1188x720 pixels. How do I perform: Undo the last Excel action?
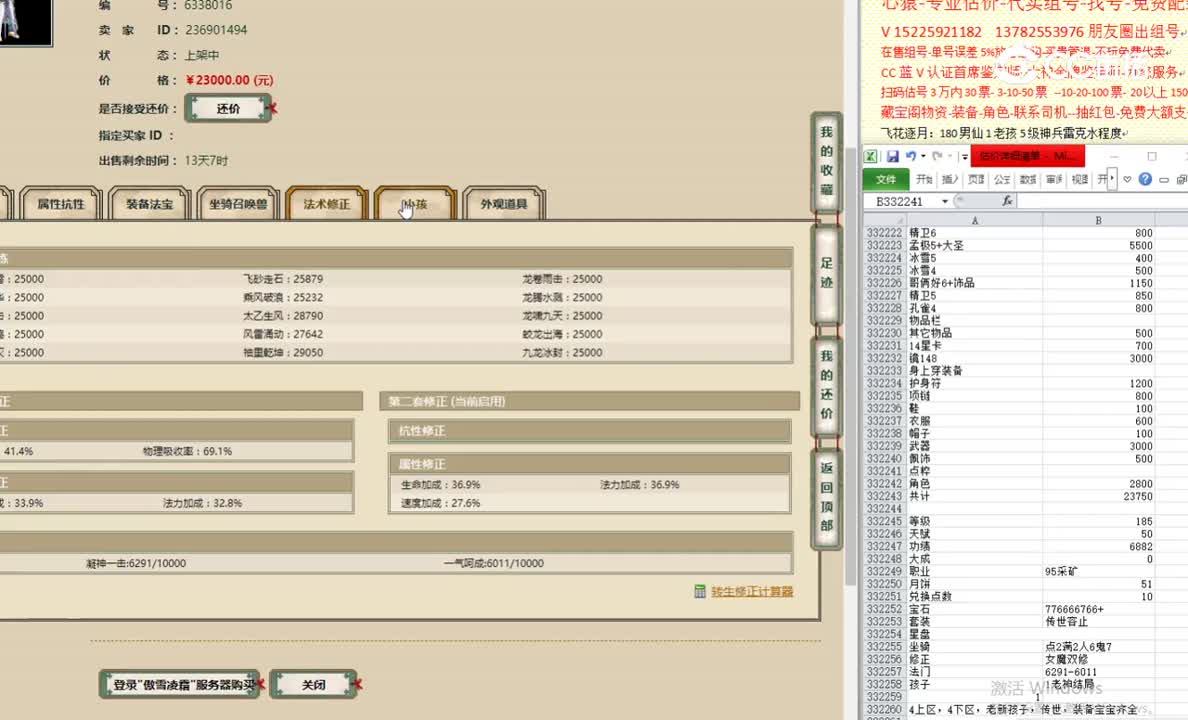coord(912,156)
